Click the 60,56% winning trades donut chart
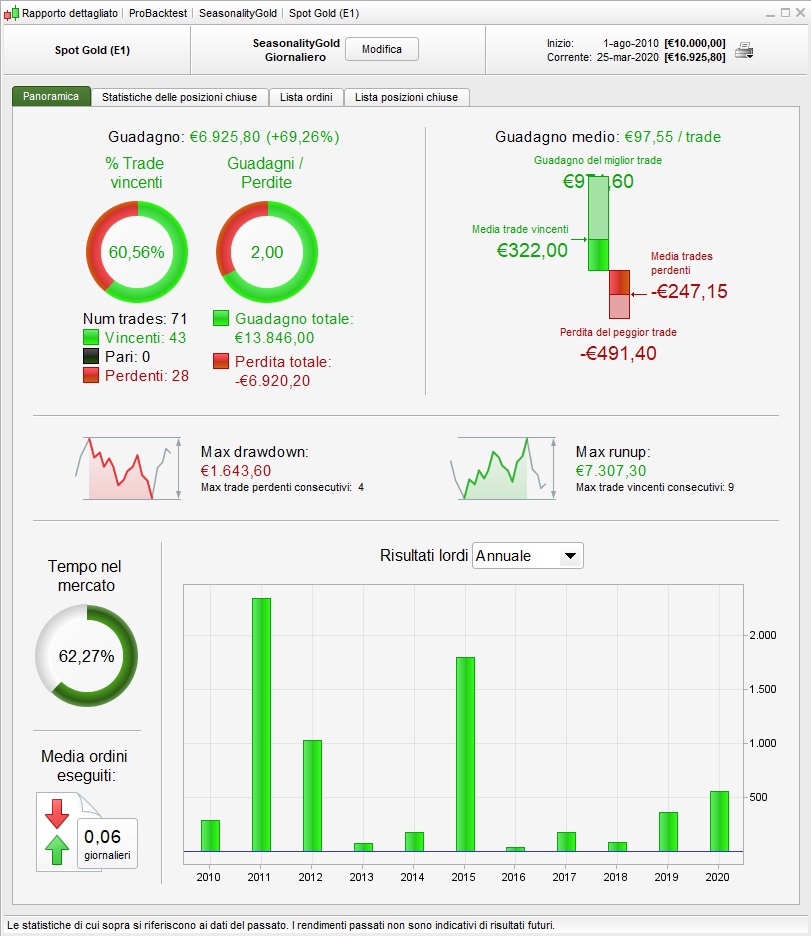This screenshot has width=811, height=936. click(137, 252)
